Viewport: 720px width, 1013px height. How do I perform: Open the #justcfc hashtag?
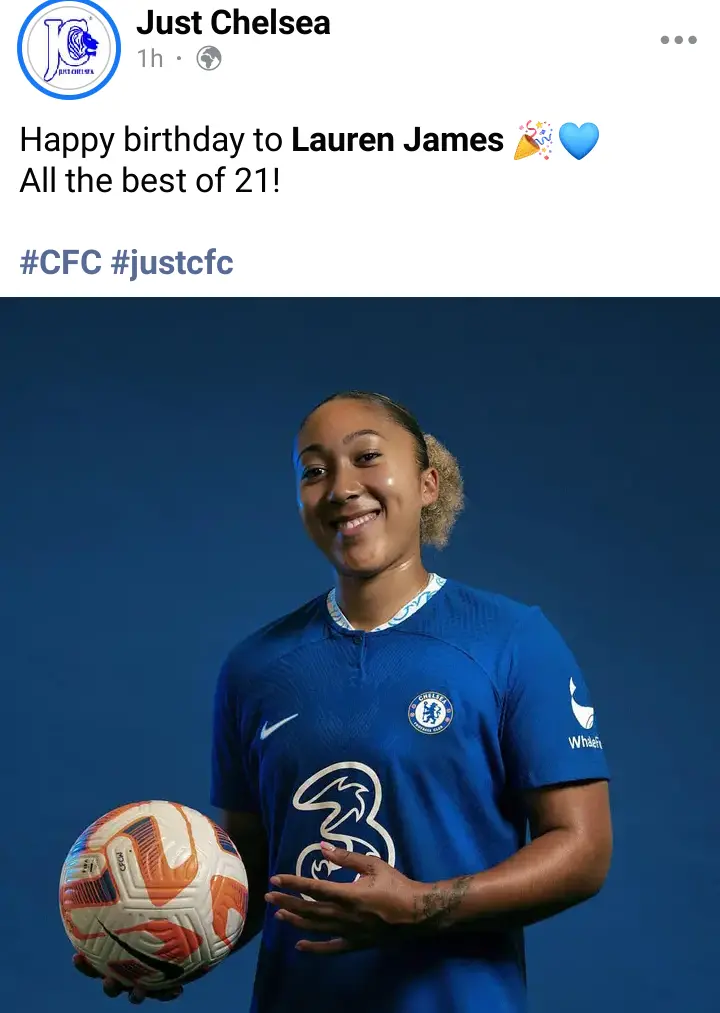[172, 264]
